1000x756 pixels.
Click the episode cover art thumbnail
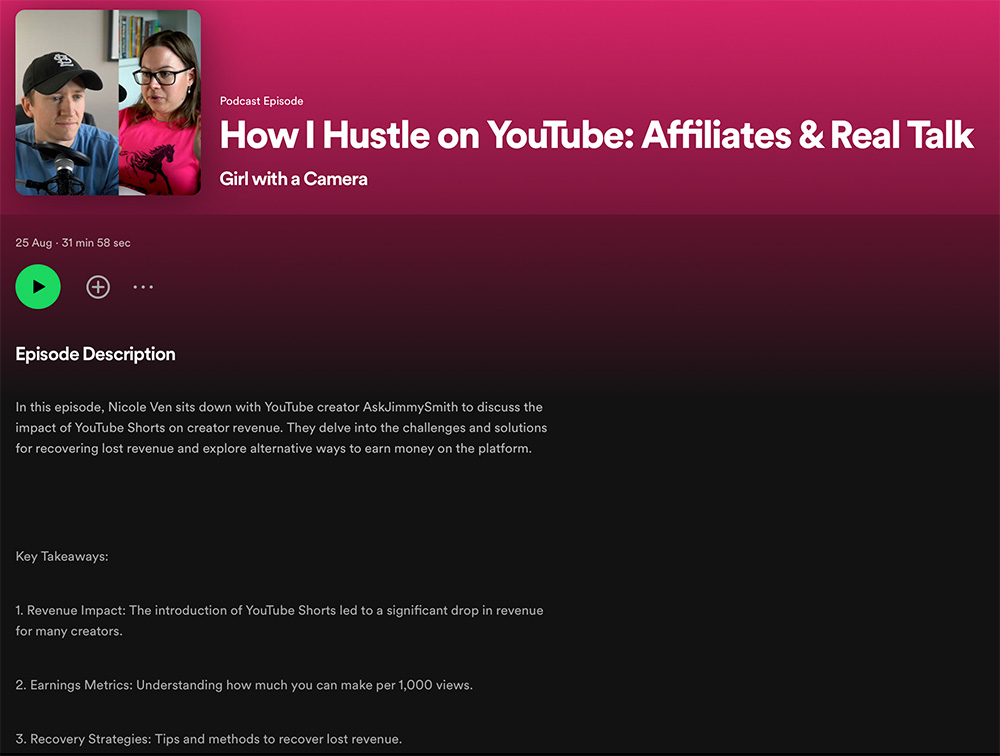coord(108,102)
